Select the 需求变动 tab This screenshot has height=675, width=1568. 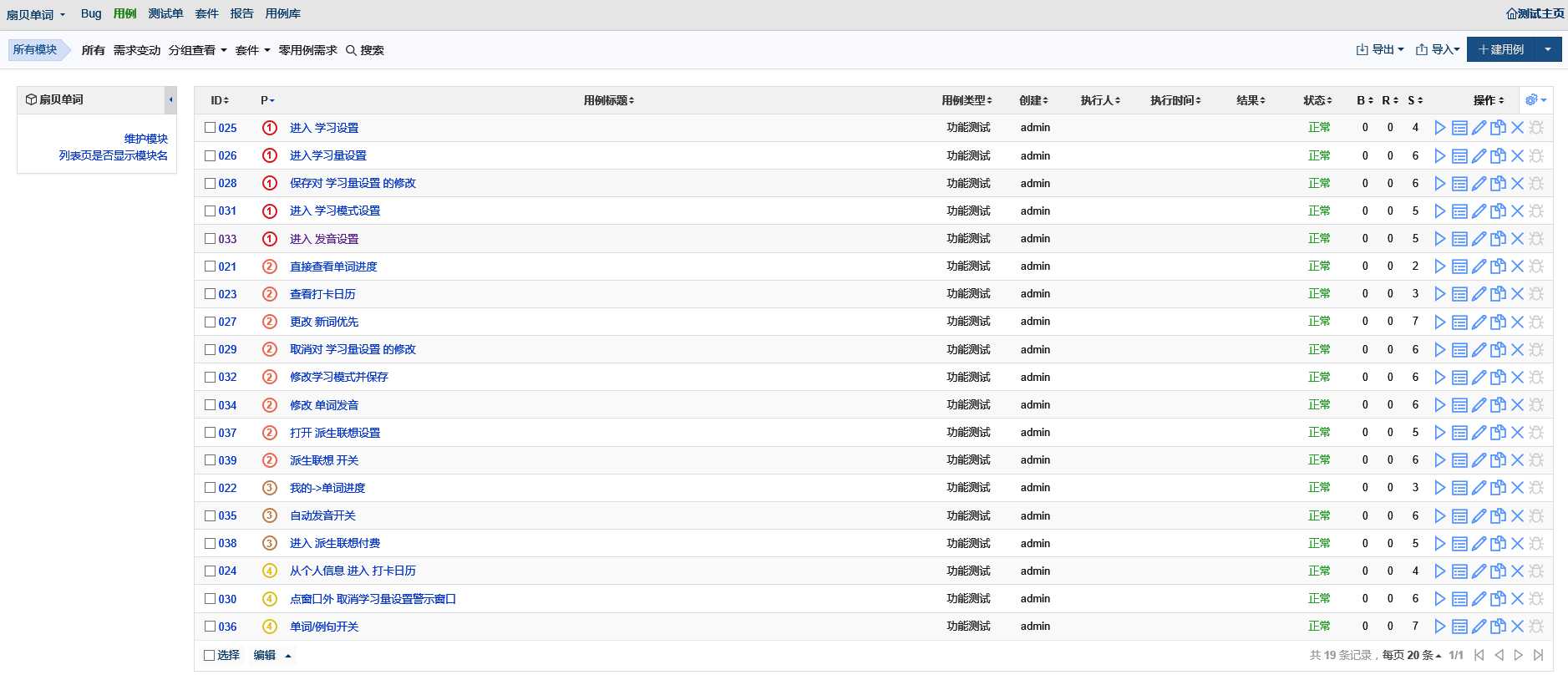coord(137,50)
